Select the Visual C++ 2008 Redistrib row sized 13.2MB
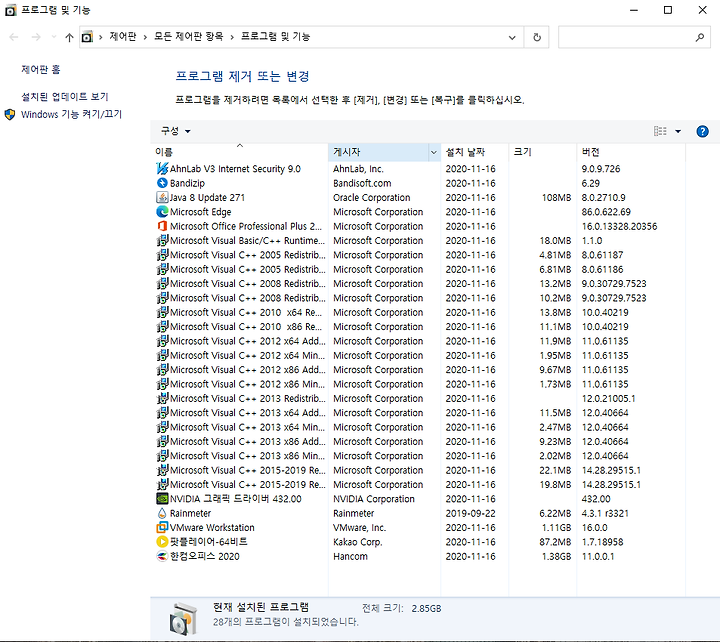The image size is (720, 642). tap(418, 283)
